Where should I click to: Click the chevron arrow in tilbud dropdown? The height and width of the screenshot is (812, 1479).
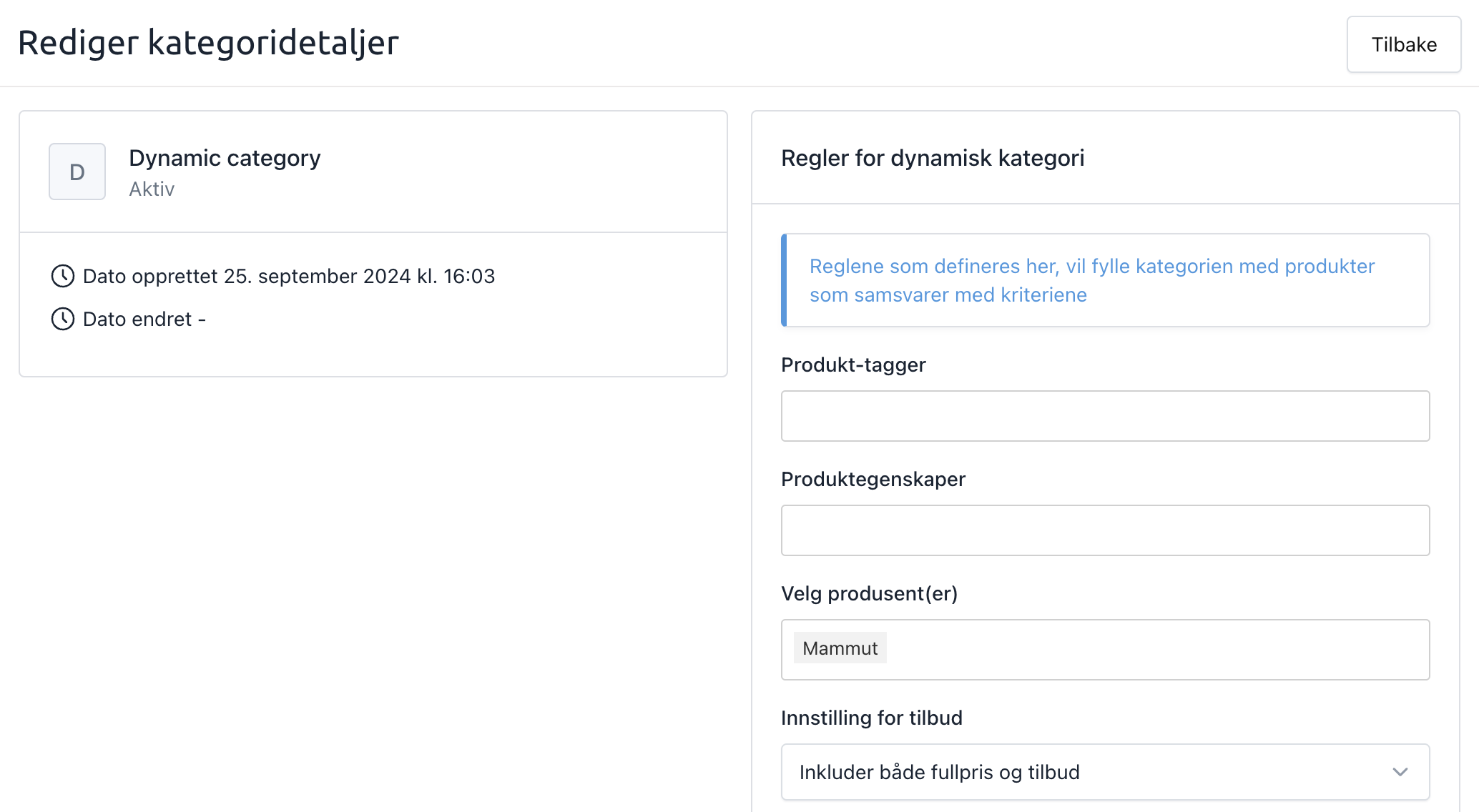pos(1400,772)
